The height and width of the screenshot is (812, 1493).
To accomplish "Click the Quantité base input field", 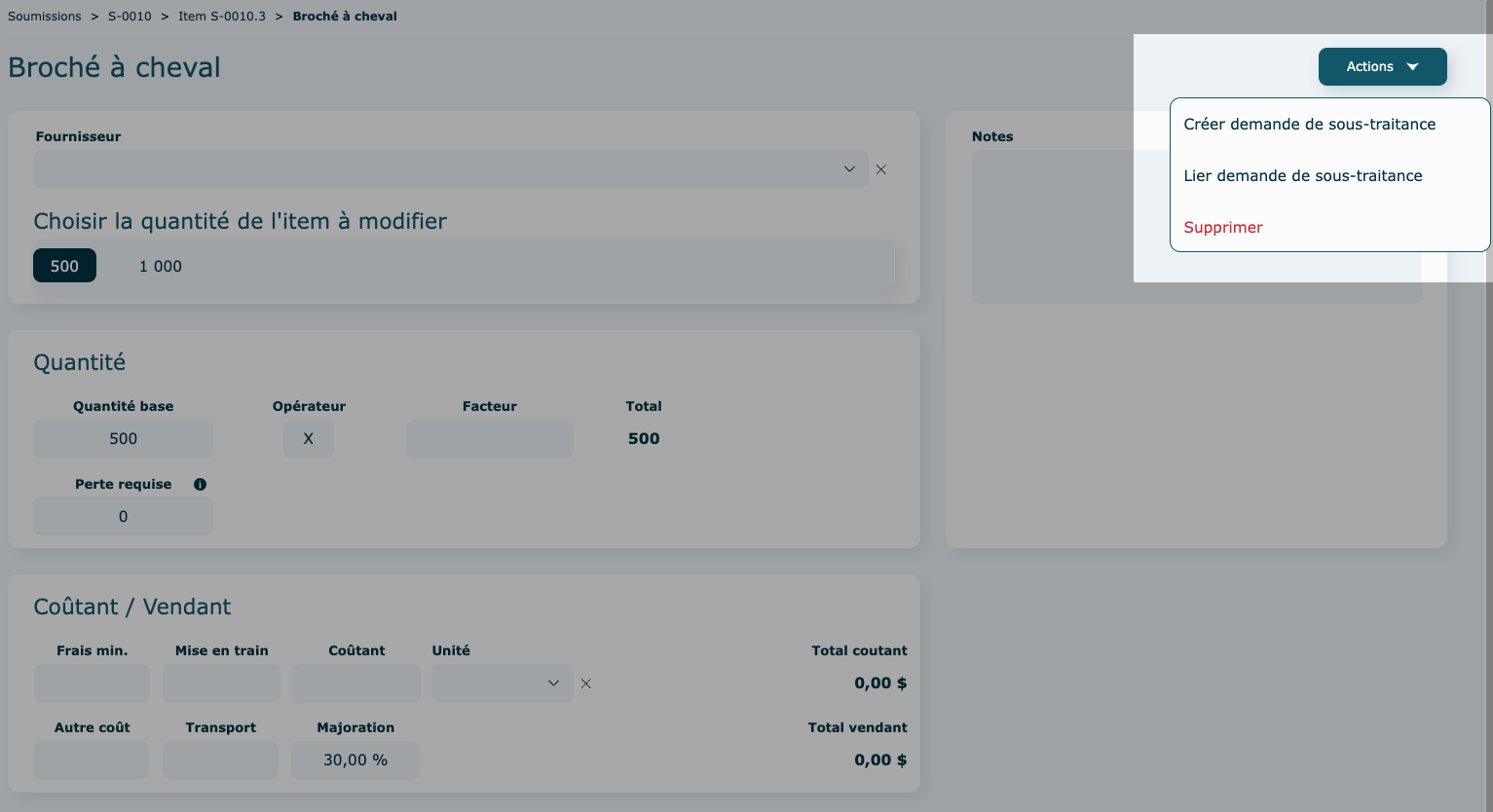I will [123, 439].
